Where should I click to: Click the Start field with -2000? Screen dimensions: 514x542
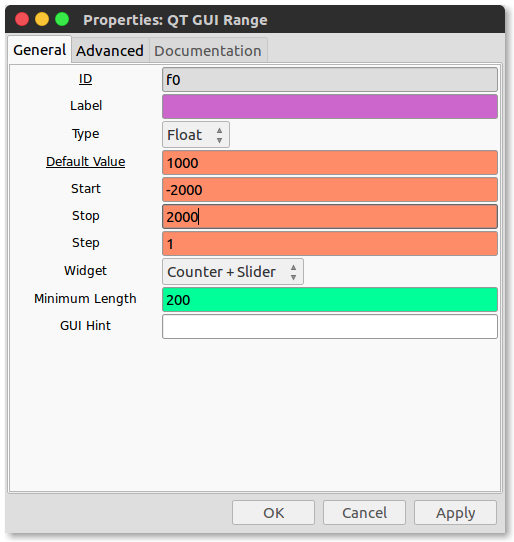pos(330,190)
